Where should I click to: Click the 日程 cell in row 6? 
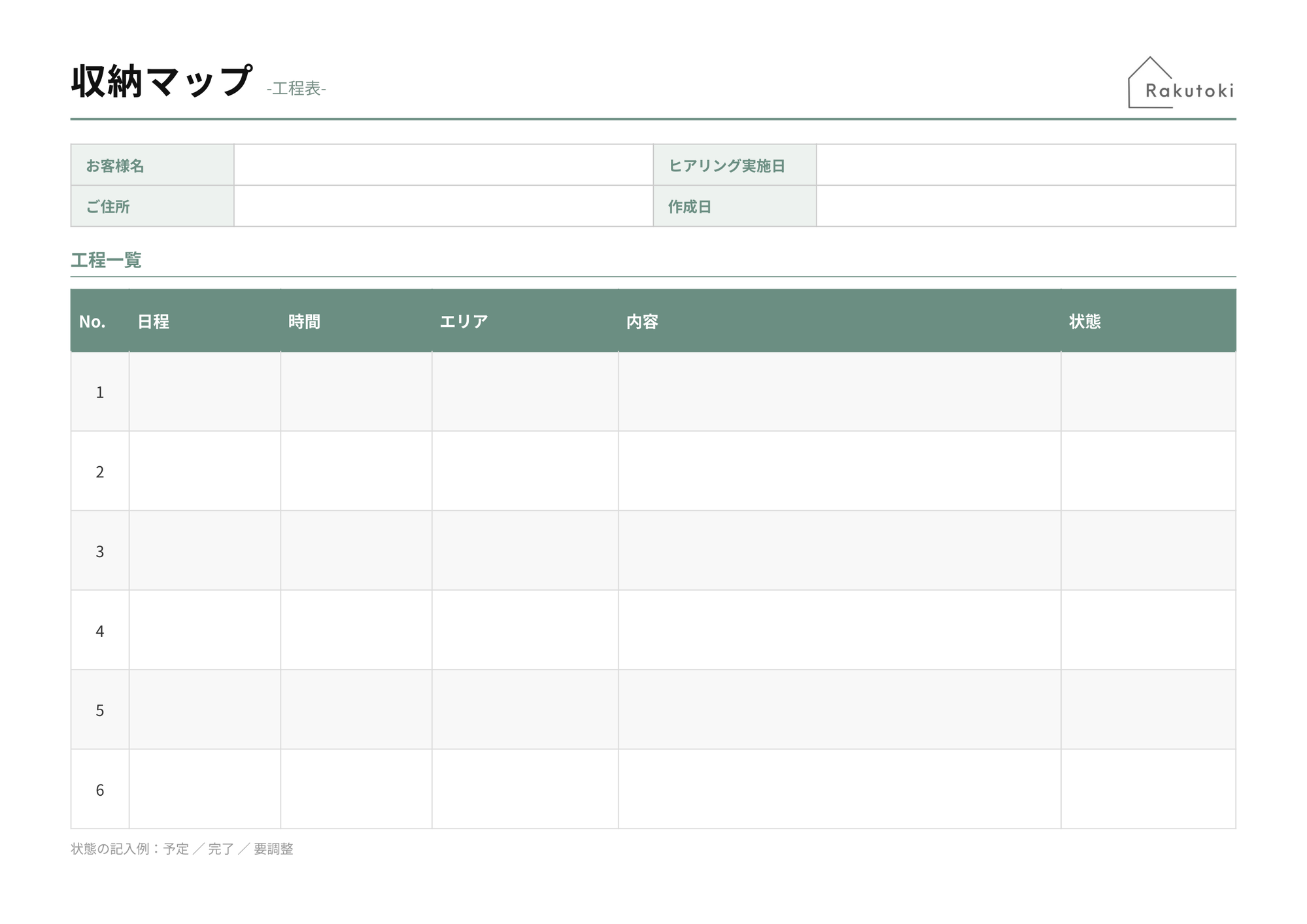coord(205,789)
